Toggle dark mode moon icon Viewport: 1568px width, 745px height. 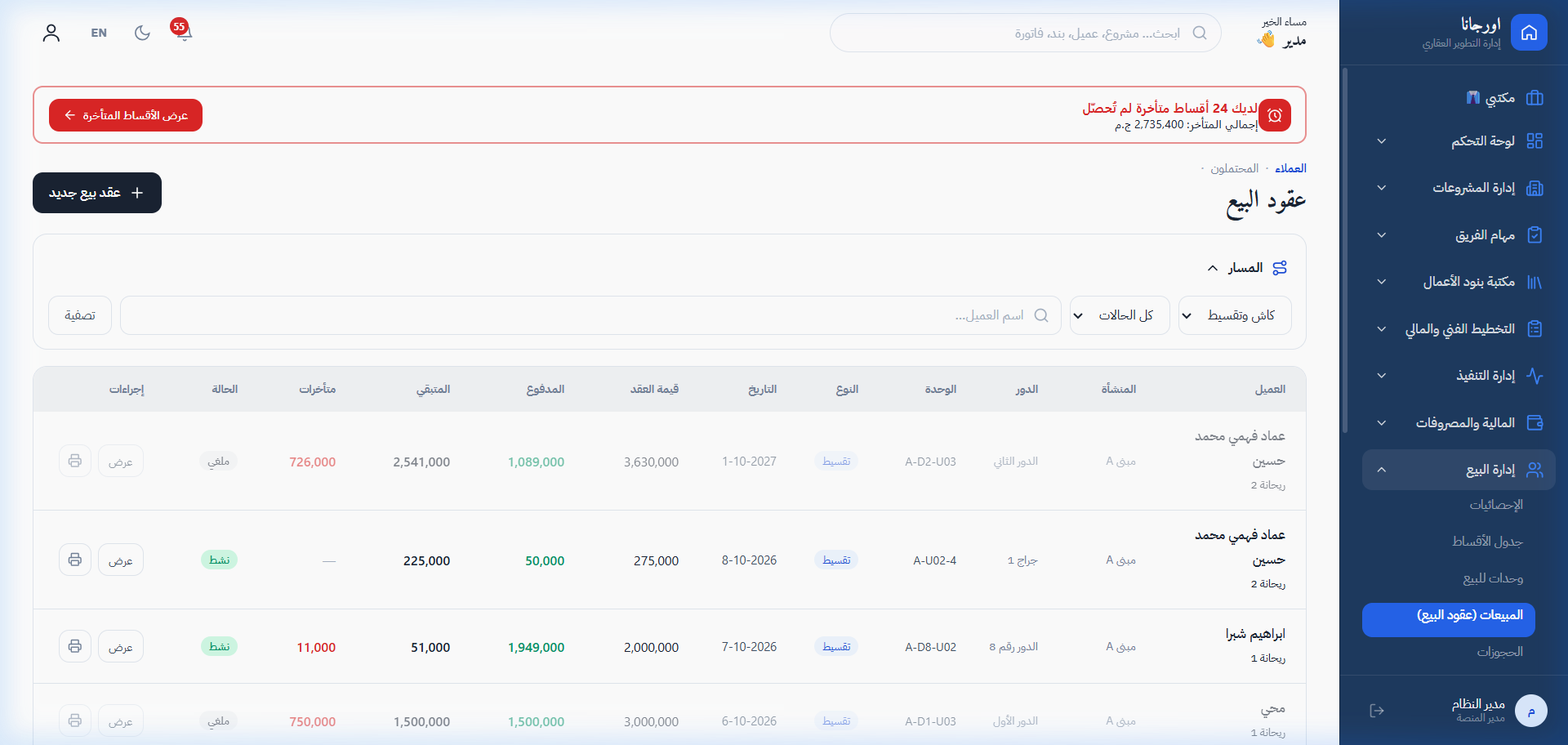pyautogui.click(x=142, y=33)
